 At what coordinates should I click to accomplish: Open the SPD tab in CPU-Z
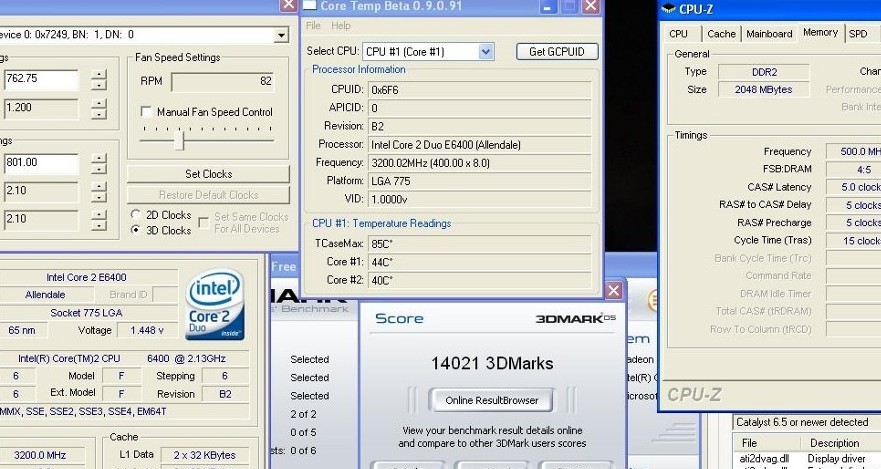(858, 34)
